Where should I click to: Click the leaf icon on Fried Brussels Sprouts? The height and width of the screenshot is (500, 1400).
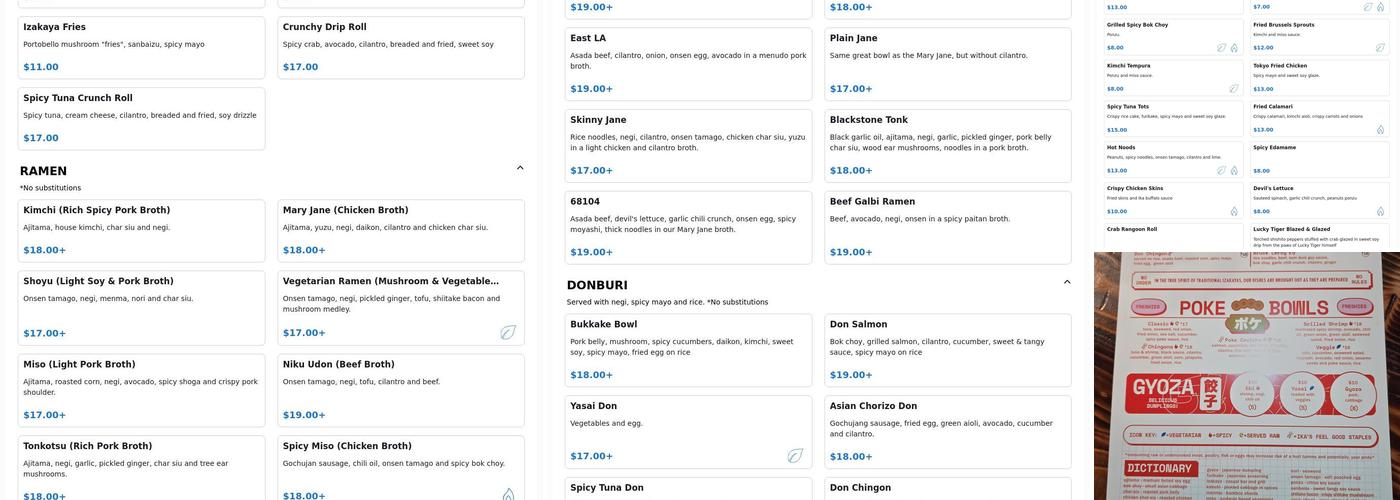coord(1380,48)
